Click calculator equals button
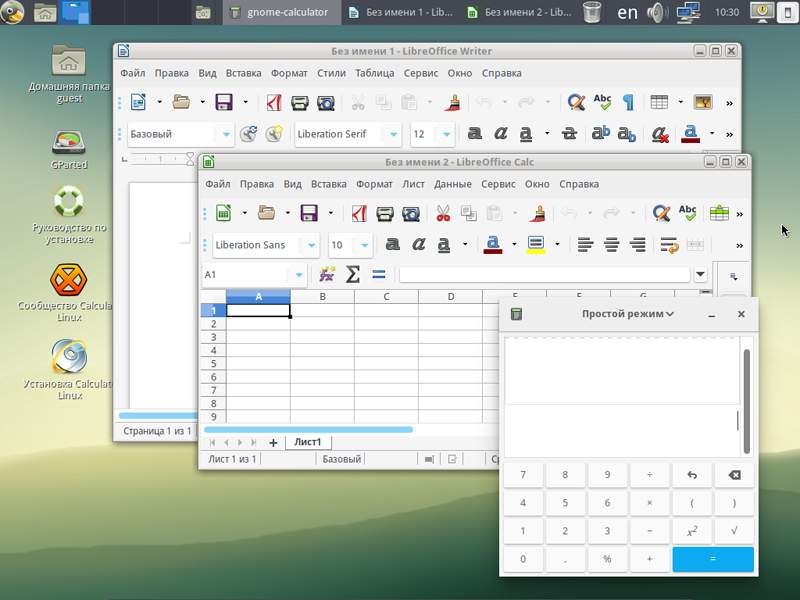The height and width of the screenshot is (600, 800). tap(713, 559)
